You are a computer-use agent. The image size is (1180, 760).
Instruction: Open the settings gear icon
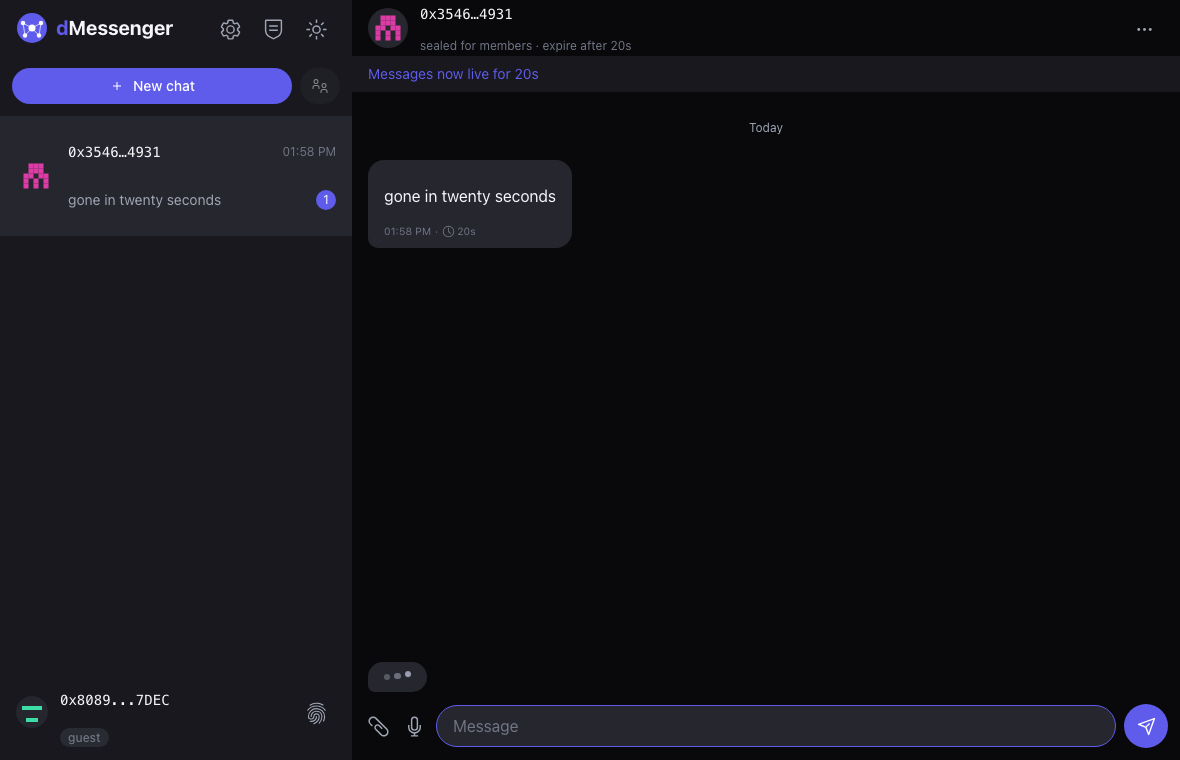point(230,29)
